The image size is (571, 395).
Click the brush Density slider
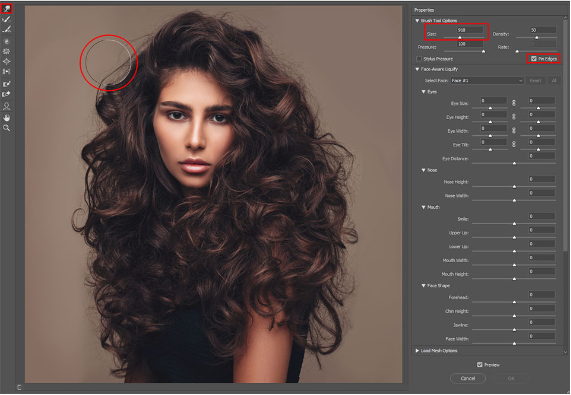click(x=536, y=37)
